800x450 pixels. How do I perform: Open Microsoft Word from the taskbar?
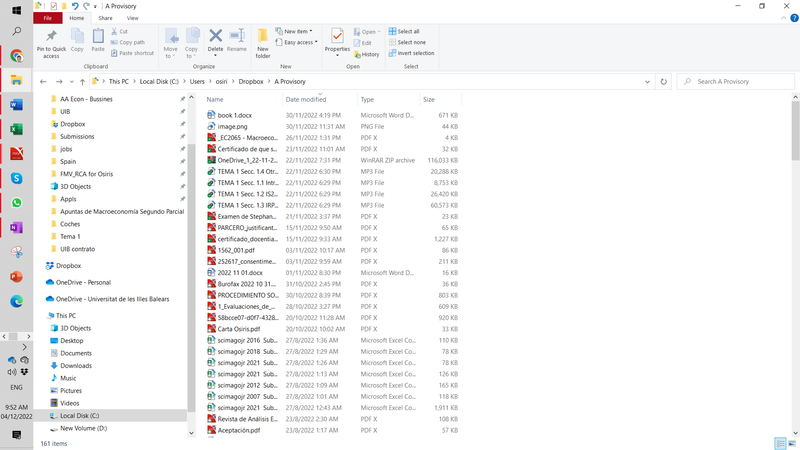pos(16,104)
